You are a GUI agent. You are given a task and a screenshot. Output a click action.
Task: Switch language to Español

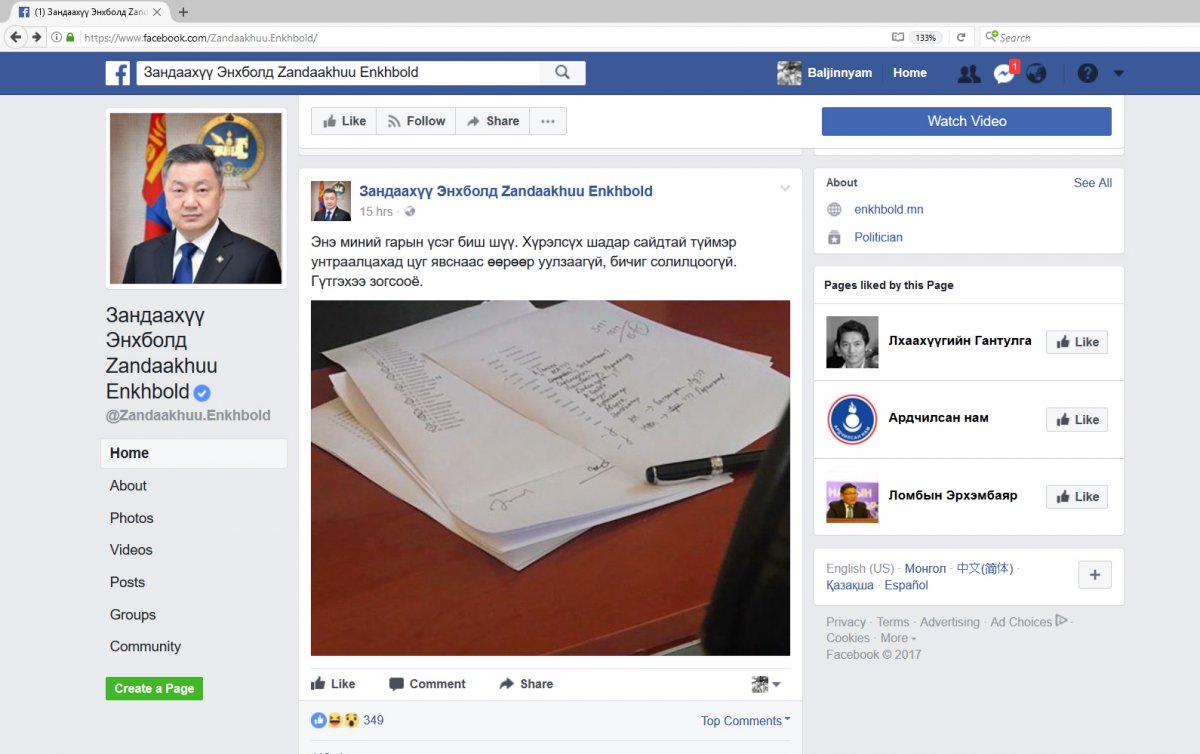pyautogui.click(x=906, y=585)
